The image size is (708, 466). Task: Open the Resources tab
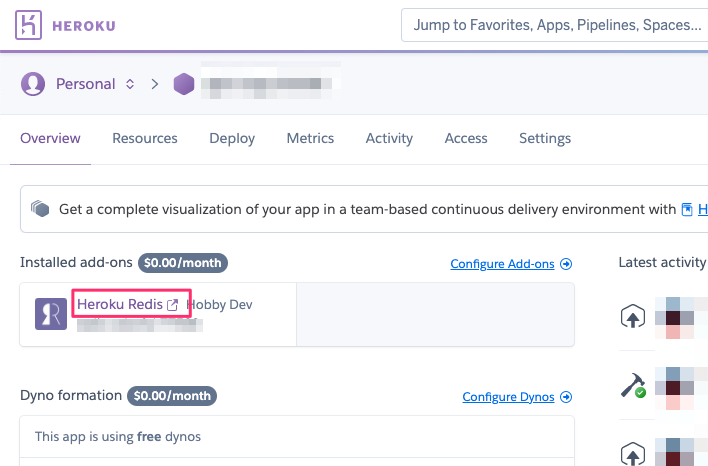pyautogui.click(x=144, y=138)
